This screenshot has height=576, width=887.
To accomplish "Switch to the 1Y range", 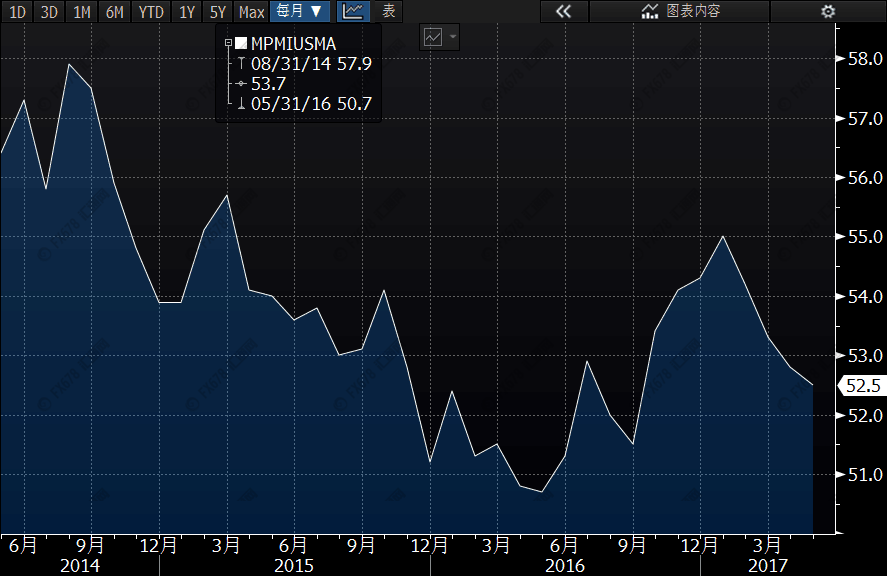I will [x=186, y=12].
